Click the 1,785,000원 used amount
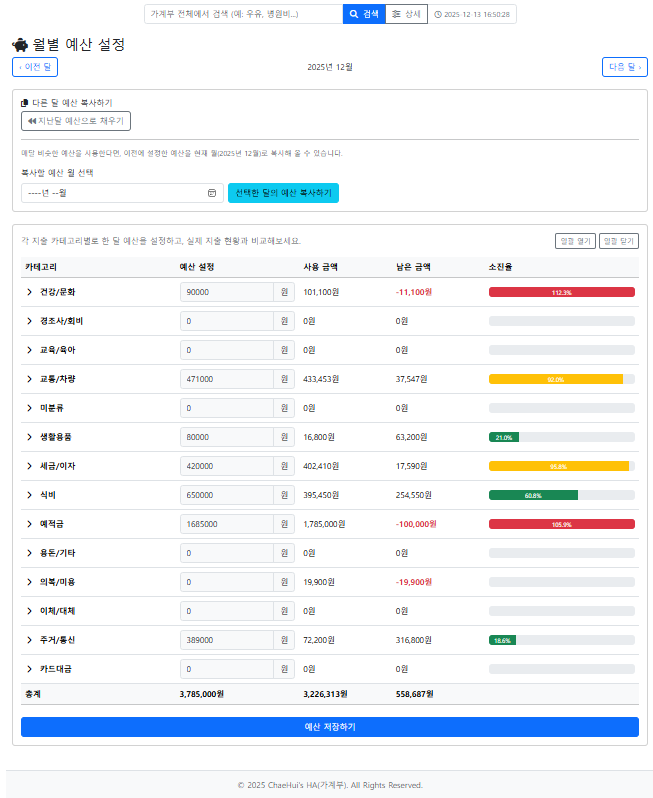 click(x=324, y=524)
